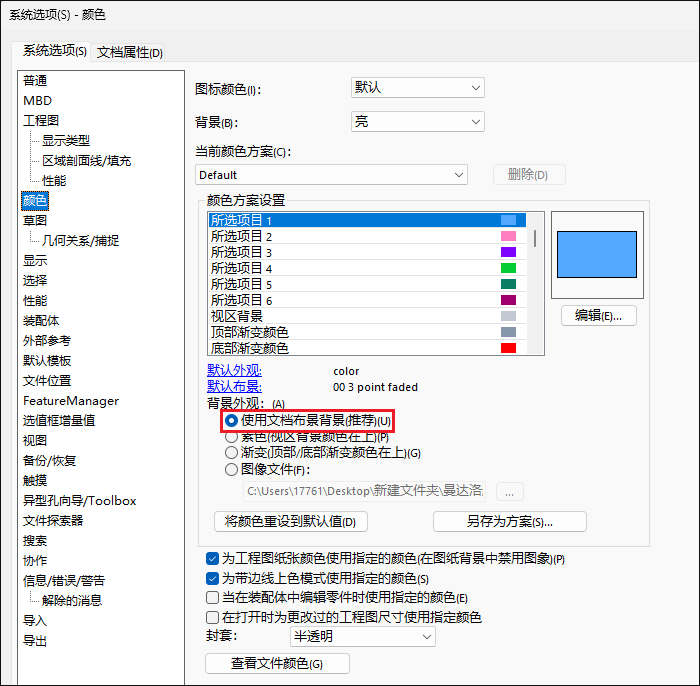This screenshot has width=700, height=686.
Task: Select 选择 in options tree
Action: pyautogui.click(x=35, y=281)
